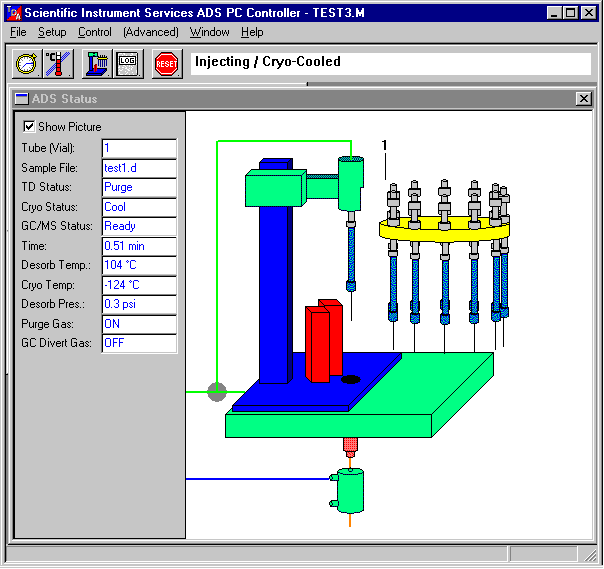Click the Purge Gas value ON

tap(139, 324)
